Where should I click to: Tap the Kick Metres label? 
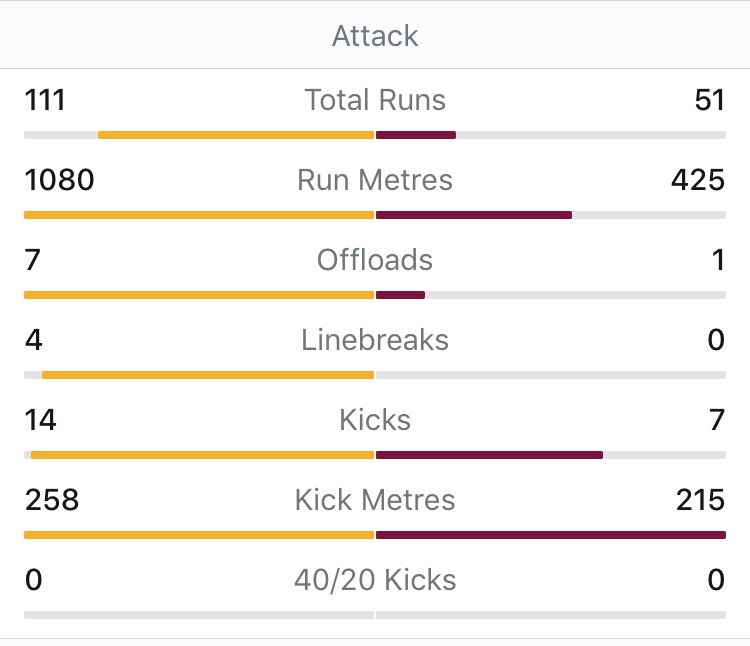[x=375, y=500]
